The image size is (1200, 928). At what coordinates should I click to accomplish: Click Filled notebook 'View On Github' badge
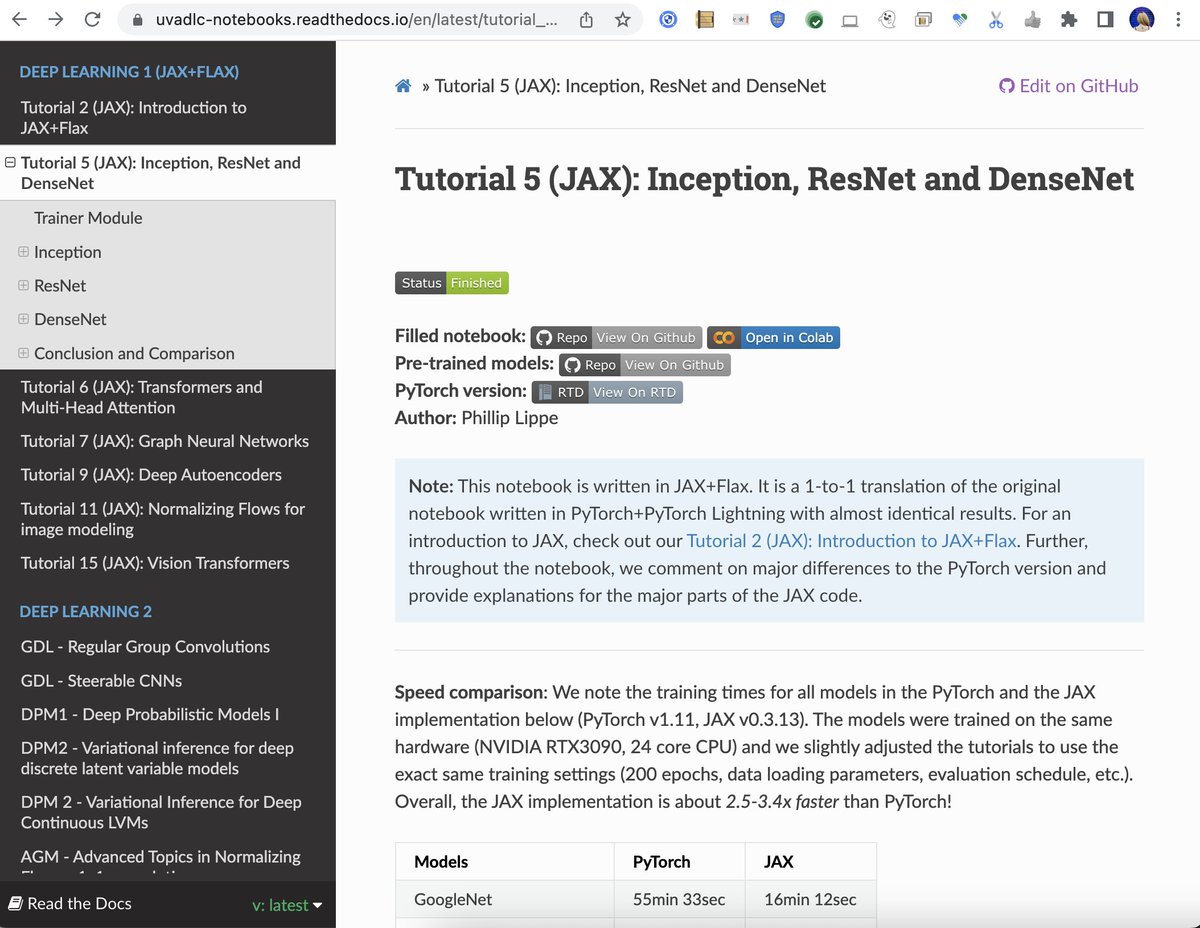pyautogui.click(x=616, y=338)
